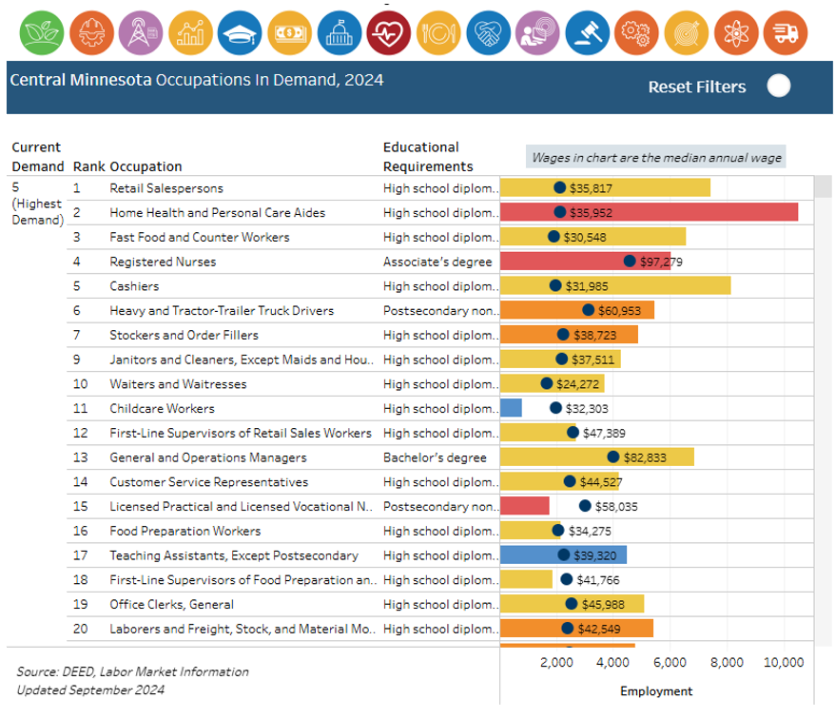Click the Educational Requirements column header
This screenshot has height=719, width=835.
tap(428, 157)
